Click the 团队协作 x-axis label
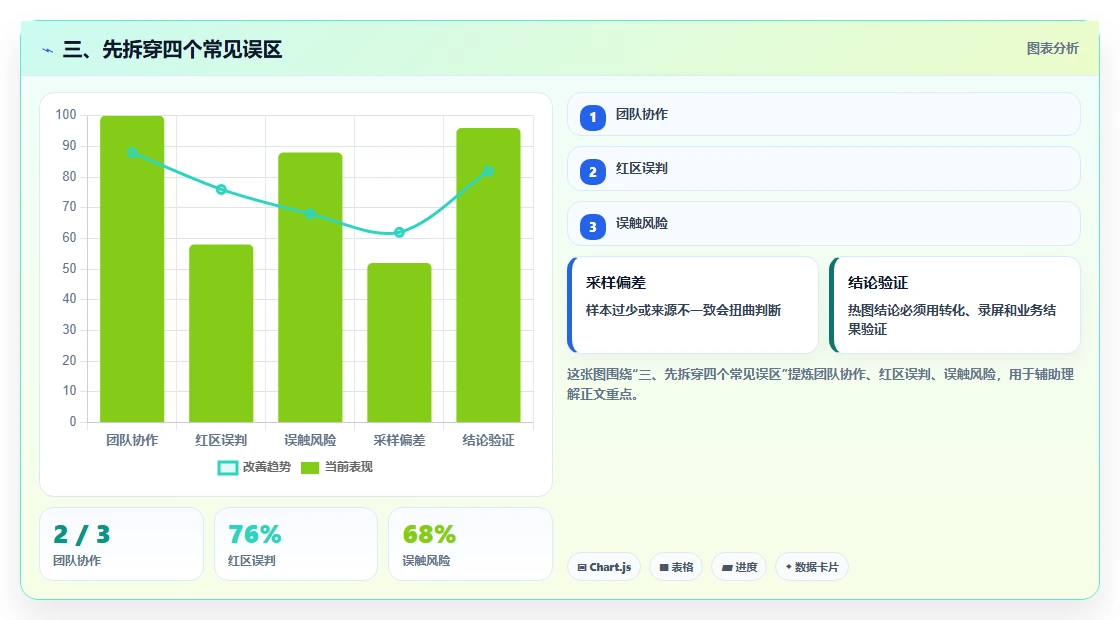 132,440
